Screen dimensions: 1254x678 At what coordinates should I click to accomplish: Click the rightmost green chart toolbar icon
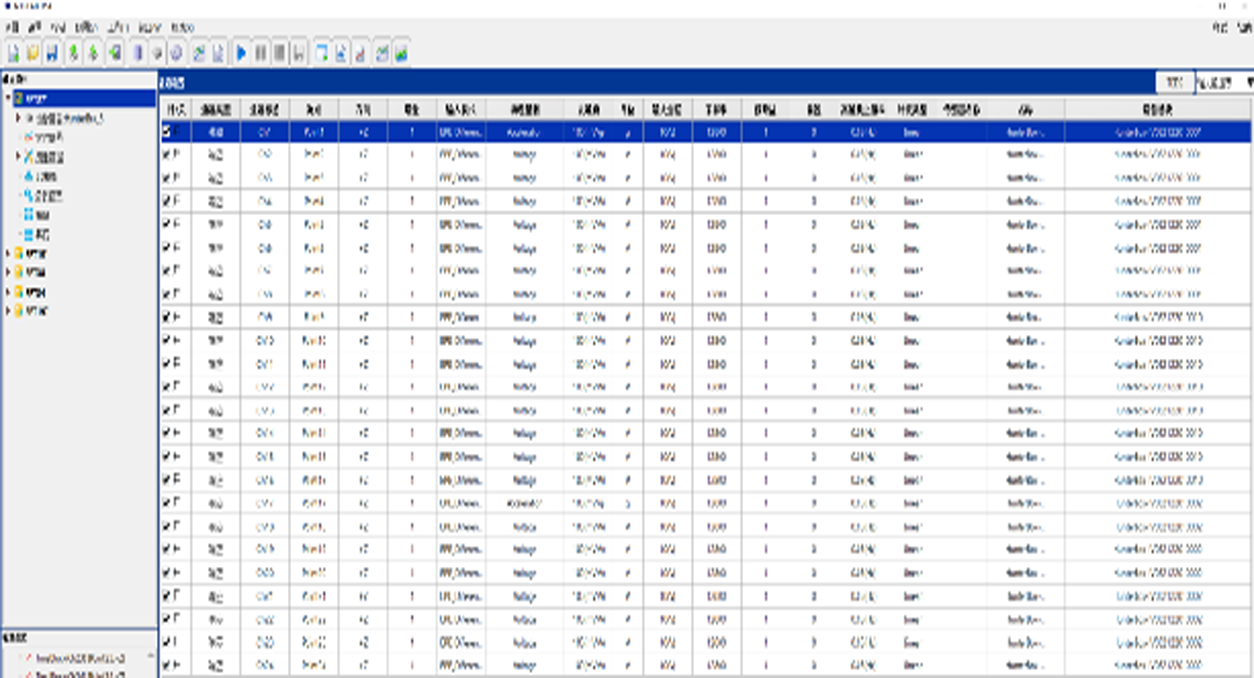click(400, 53)
